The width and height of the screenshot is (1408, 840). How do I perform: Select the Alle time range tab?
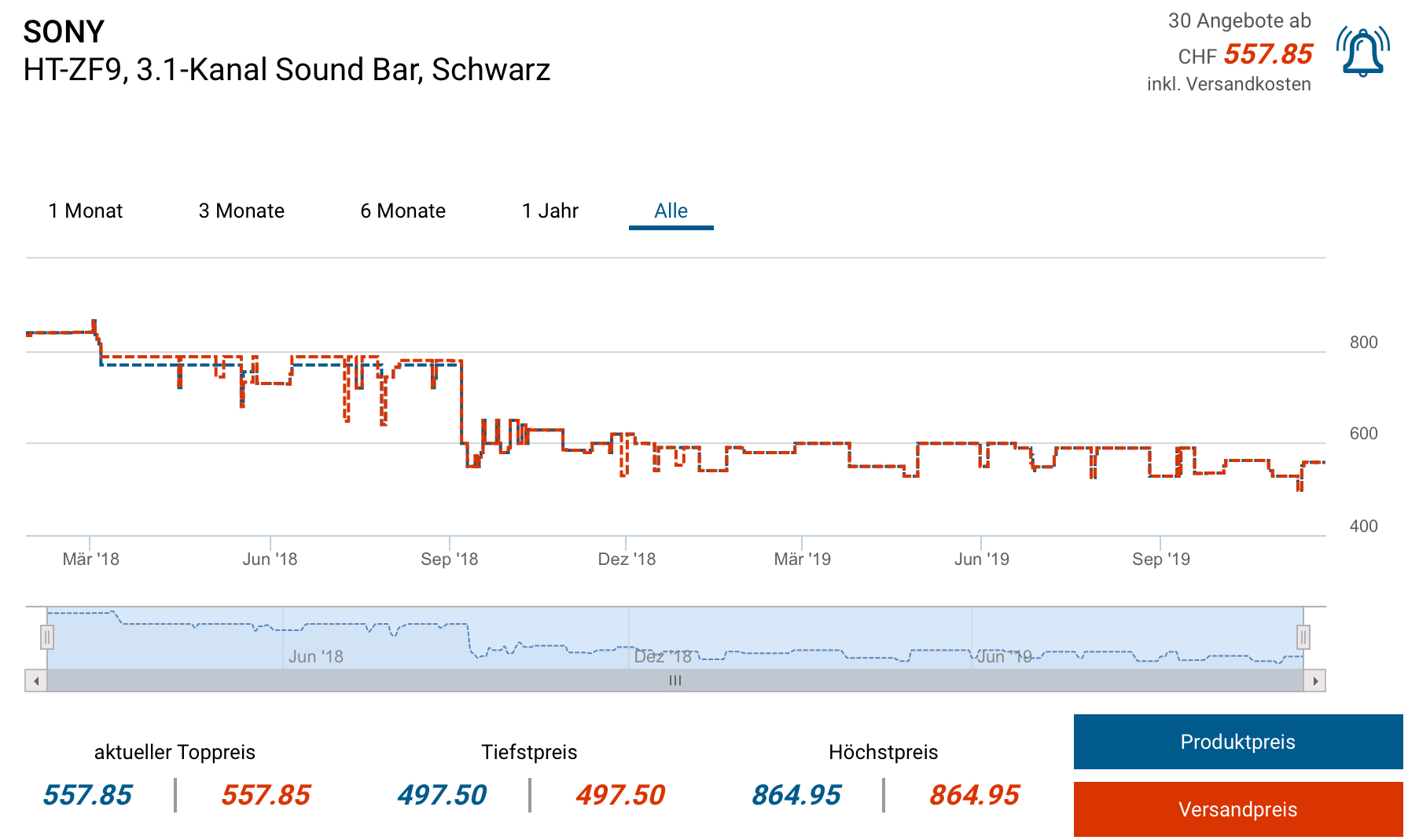(x=671, y=211)
